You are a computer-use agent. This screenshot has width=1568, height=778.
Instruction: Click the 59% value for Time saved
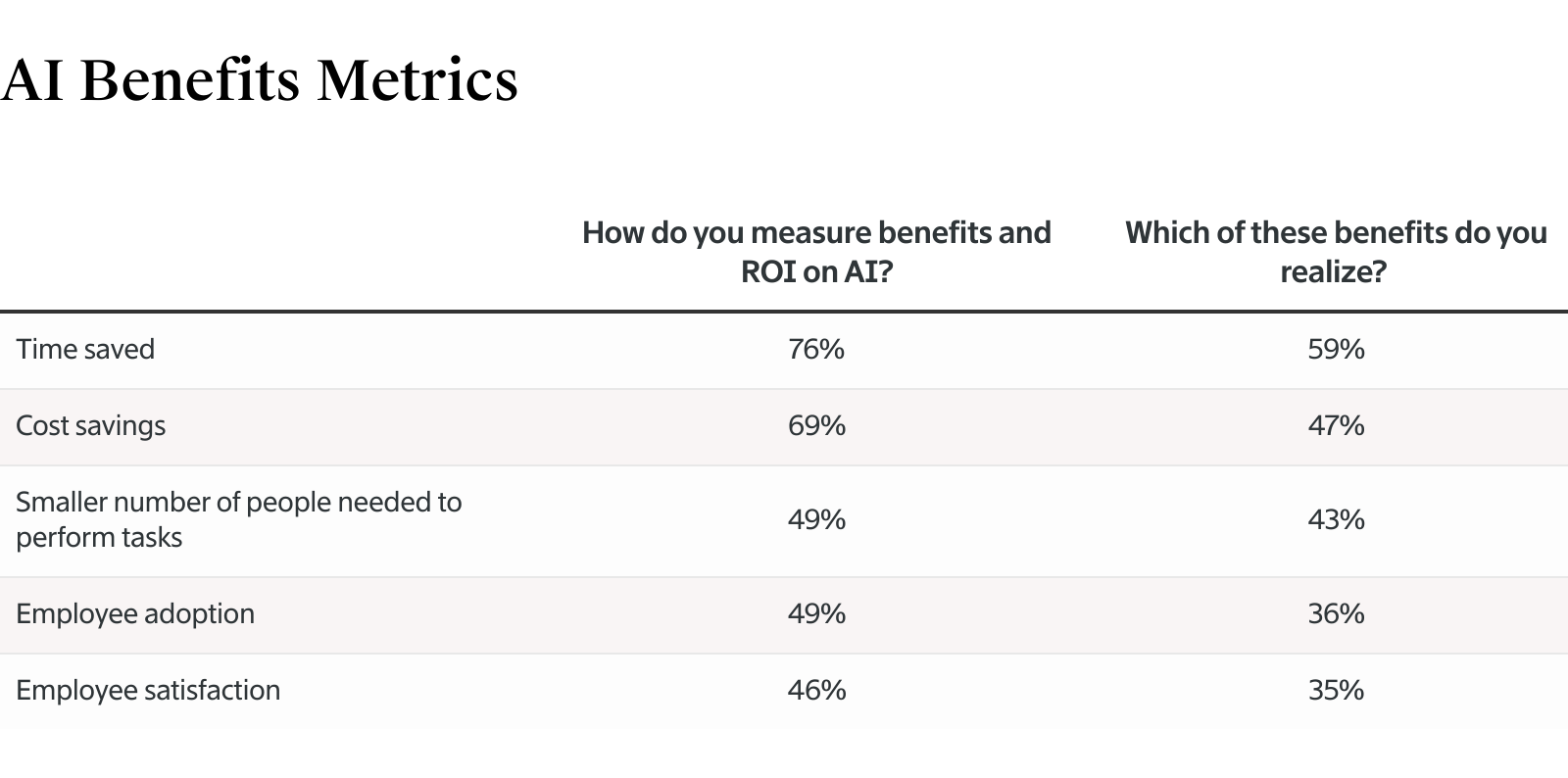coord(1336,350)
